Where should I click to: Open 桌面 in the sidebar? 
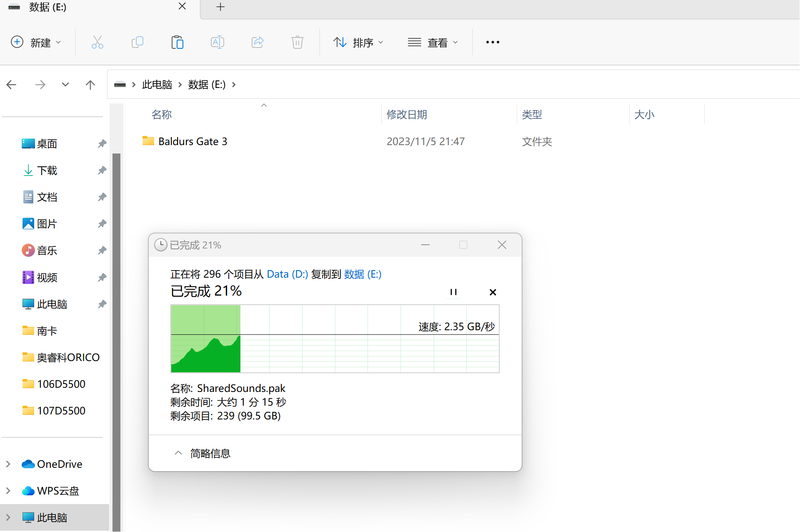[40, 144]
